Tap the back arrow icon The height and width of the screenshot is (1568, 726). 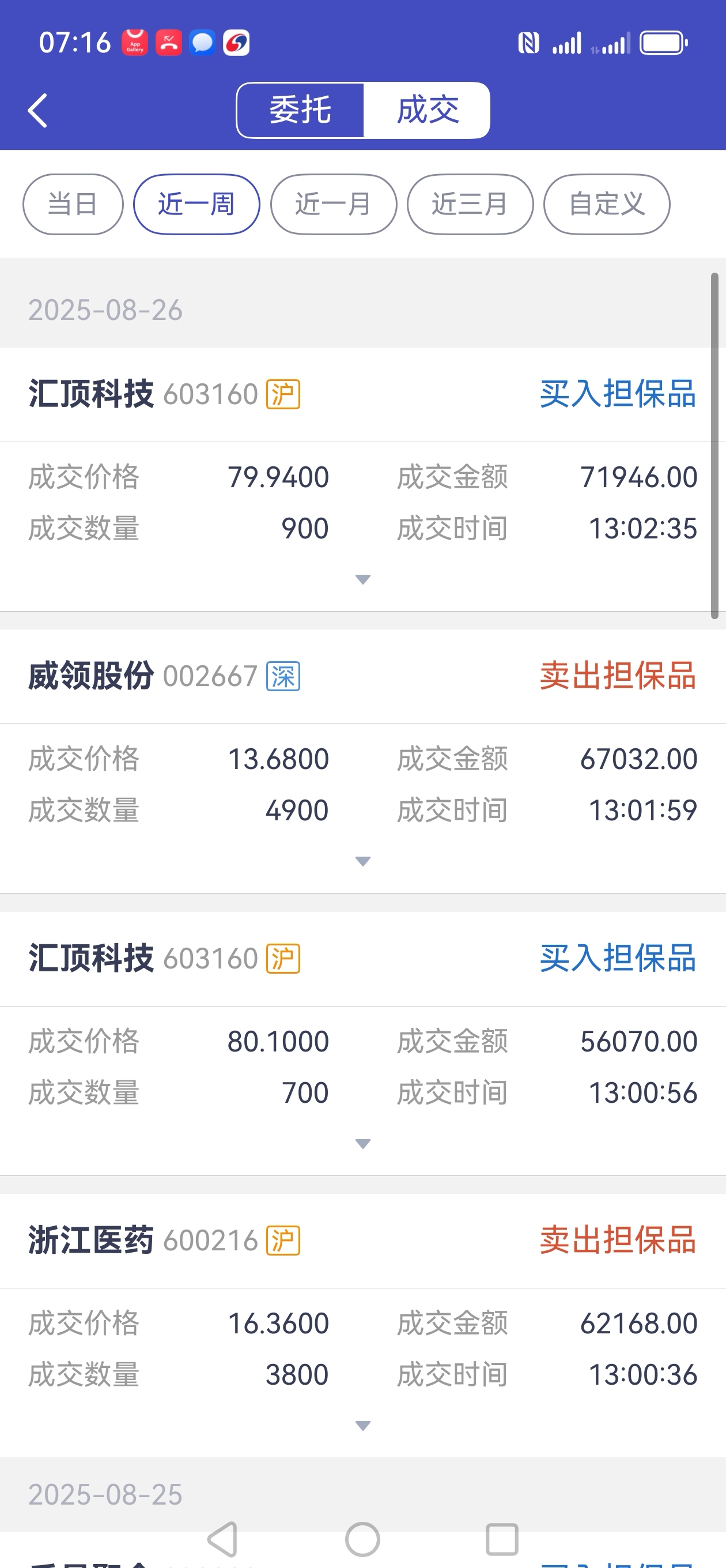pos(37,110)
